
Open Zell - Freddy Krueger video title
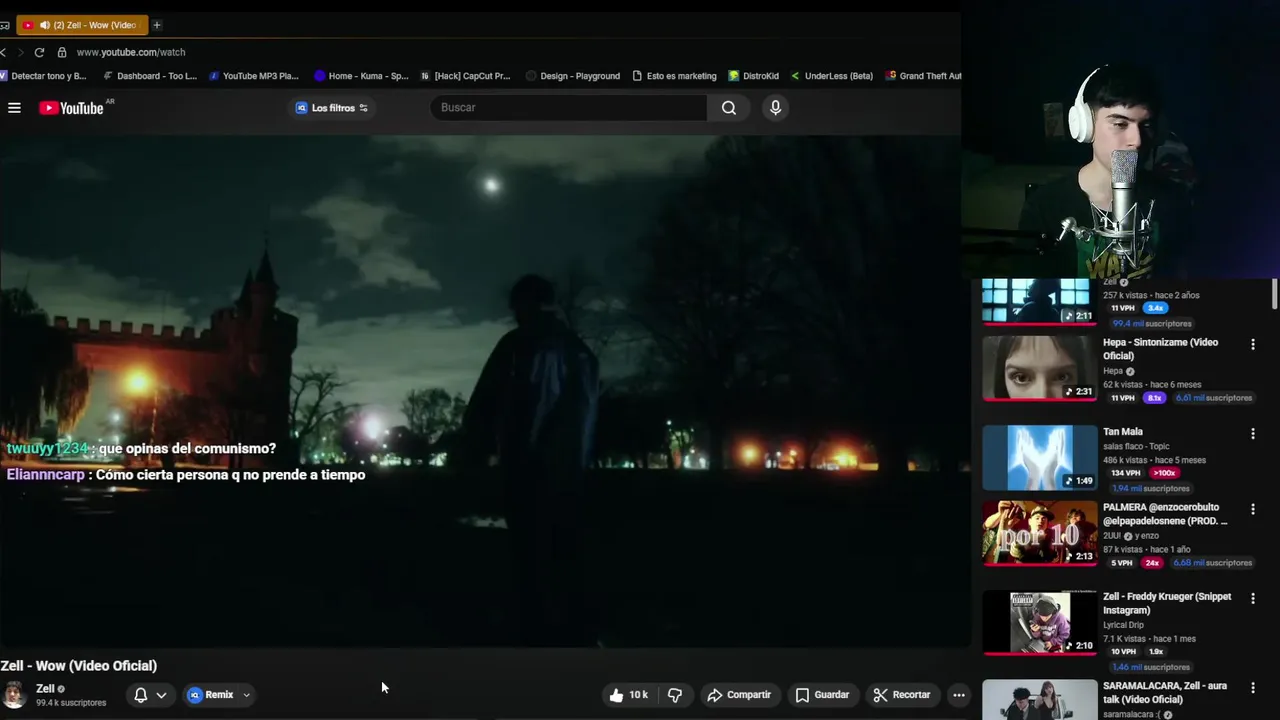[1167, 603]
